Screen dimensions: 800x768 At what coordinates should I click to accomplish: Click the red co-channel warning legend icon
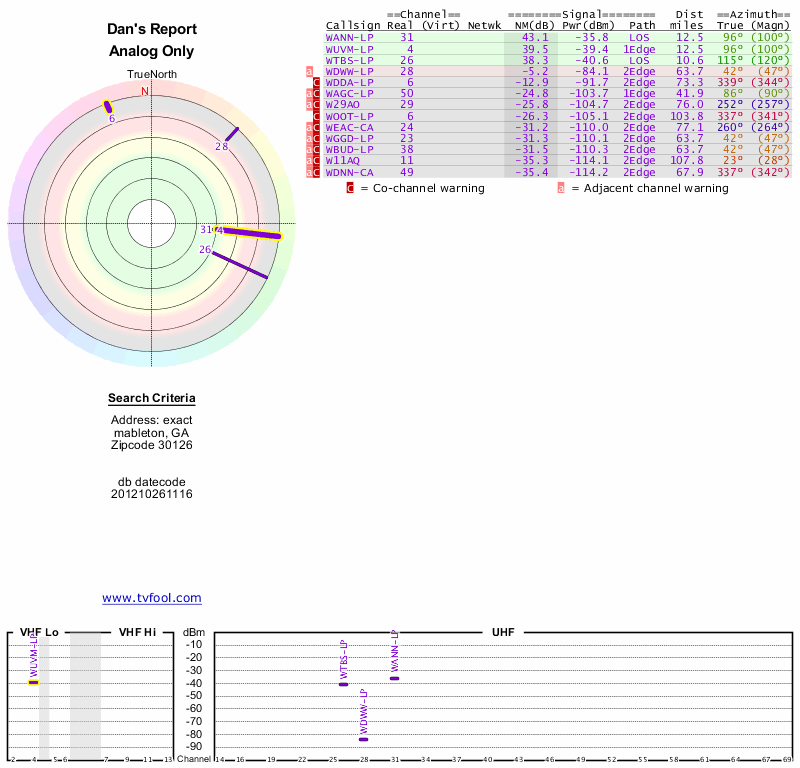[x=350, y=188]
